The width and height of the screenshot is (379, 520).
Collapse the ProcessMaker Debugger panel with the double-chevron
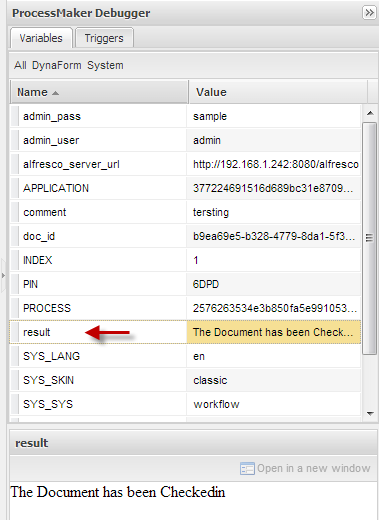point(369,13)
